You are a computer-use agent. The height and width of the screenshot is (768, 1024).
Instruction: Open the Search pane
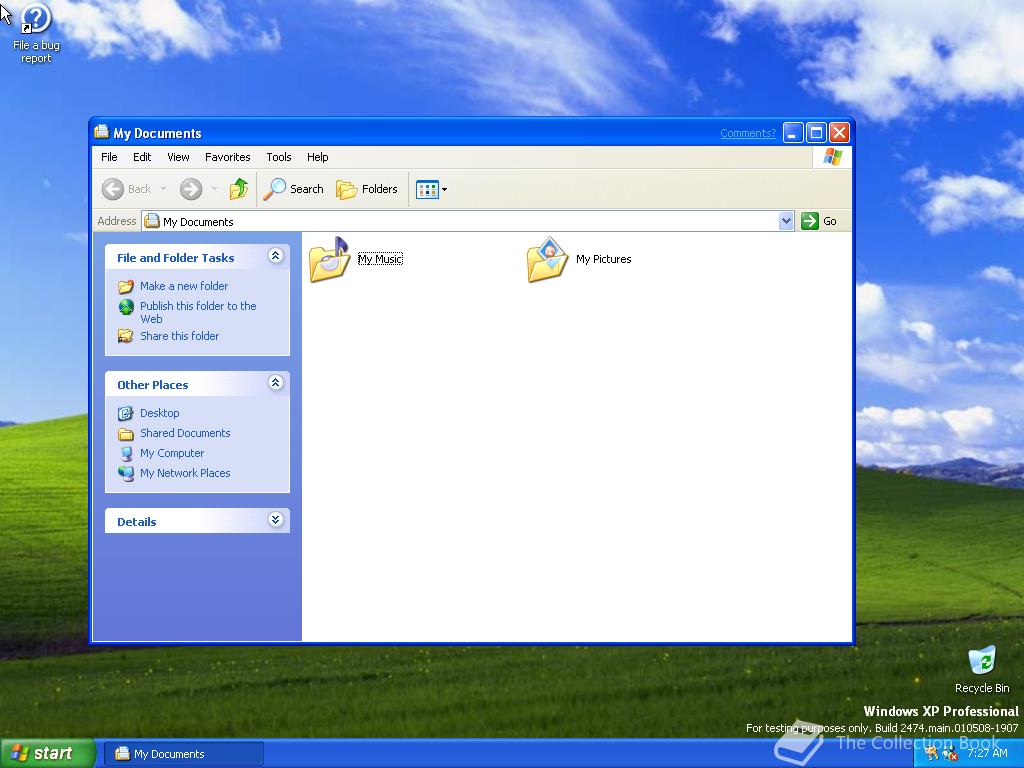point(294,189)
